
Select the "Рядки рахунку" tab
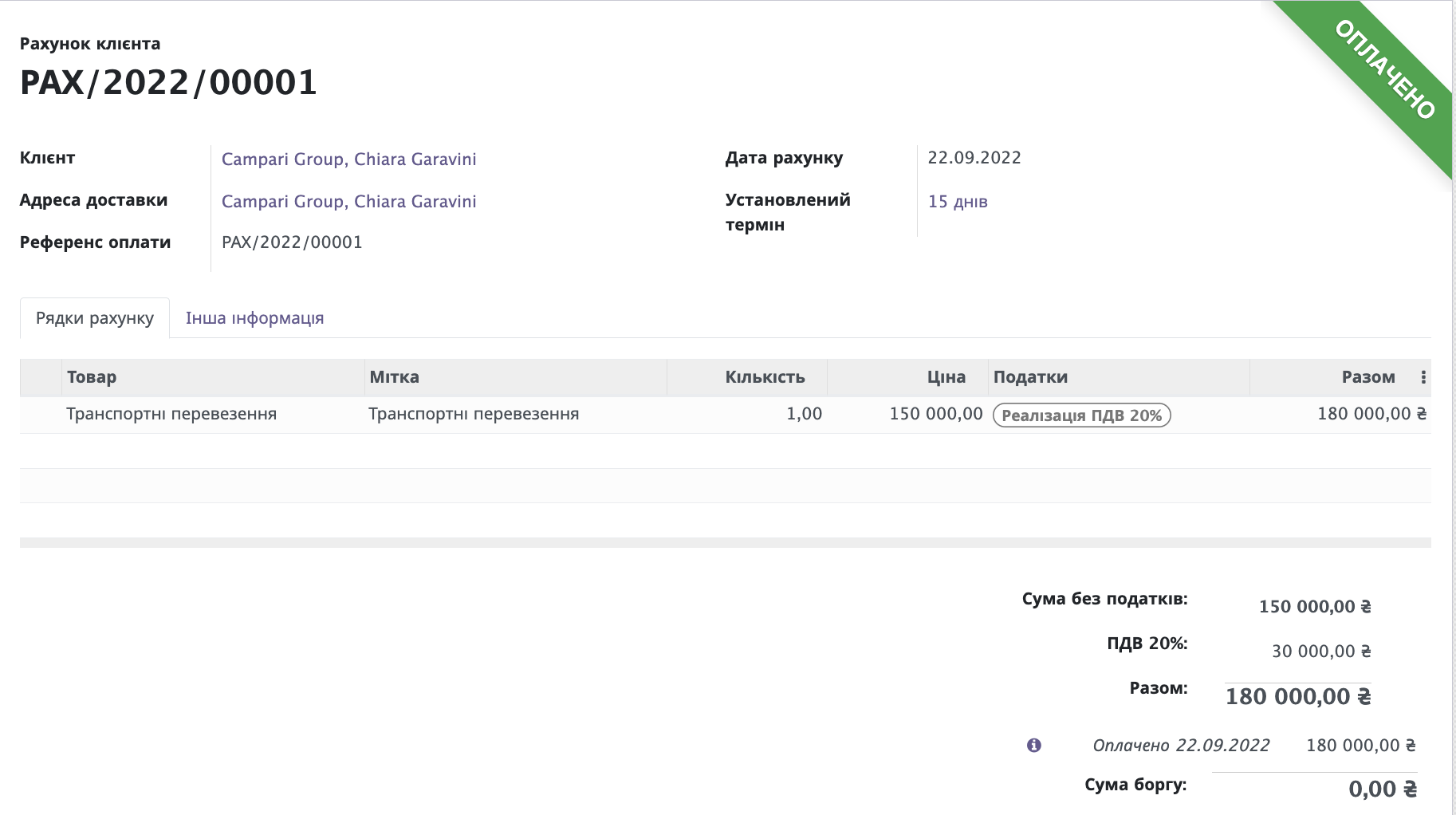point(93,317)
